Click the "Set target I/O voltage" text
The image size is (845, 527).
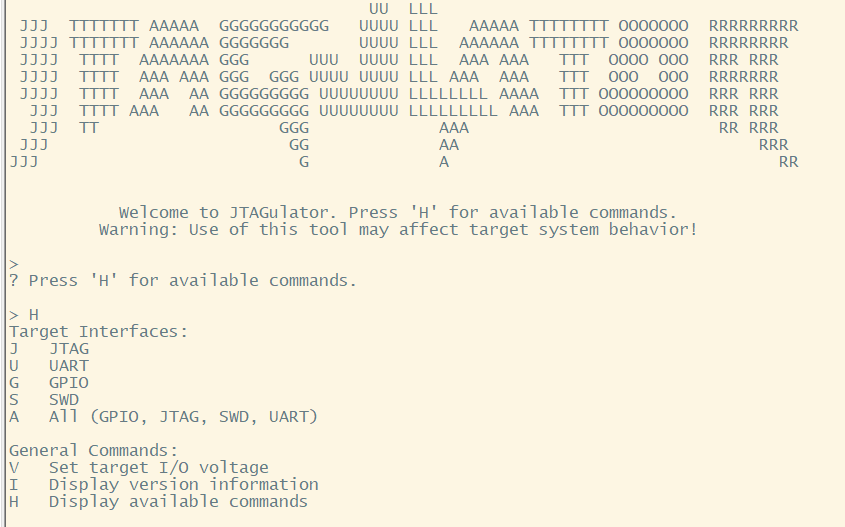coord(158,468)
